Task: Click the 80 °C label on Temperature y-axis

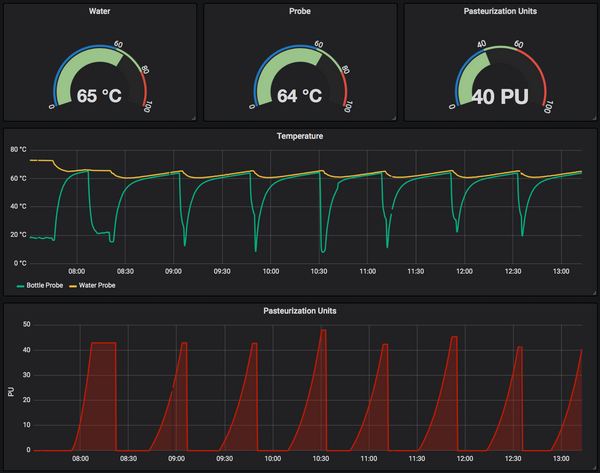Action: [18, 150]
